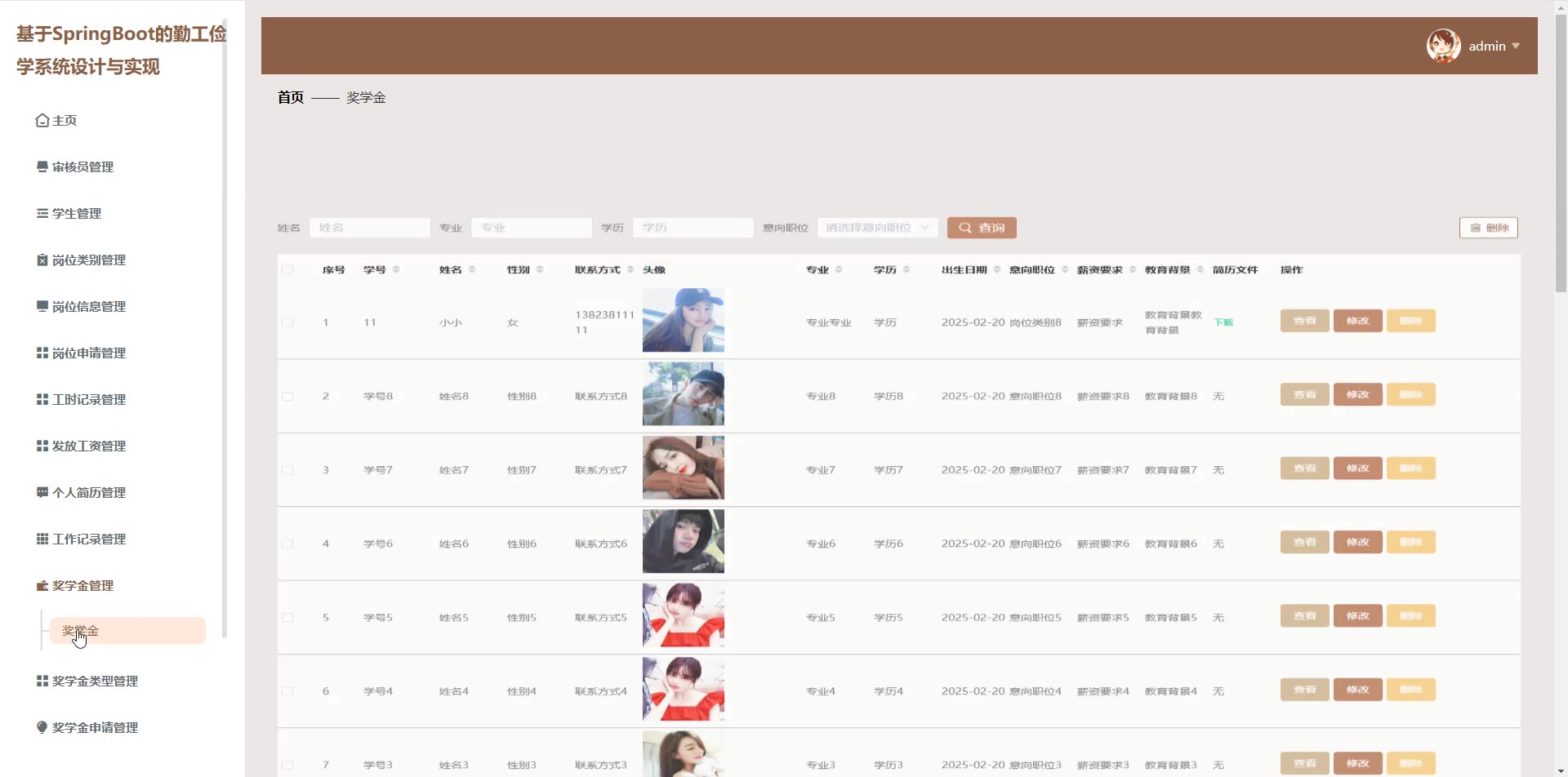The width and height of the screenshot is (1568, 777).
Task: Sort table by 联系方式 column arrows
Action: 630,269
